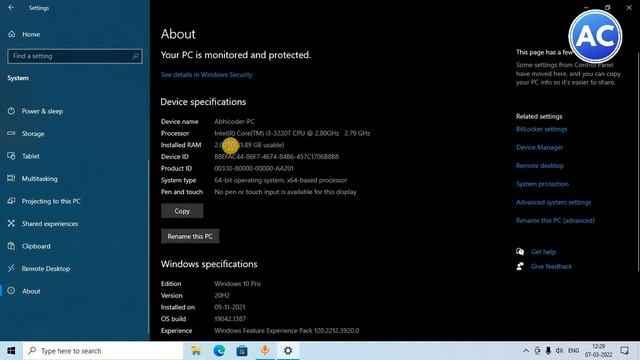640x360 pixels.
Task: Click the Storage drive icon
Action: (x=11, y=133)
